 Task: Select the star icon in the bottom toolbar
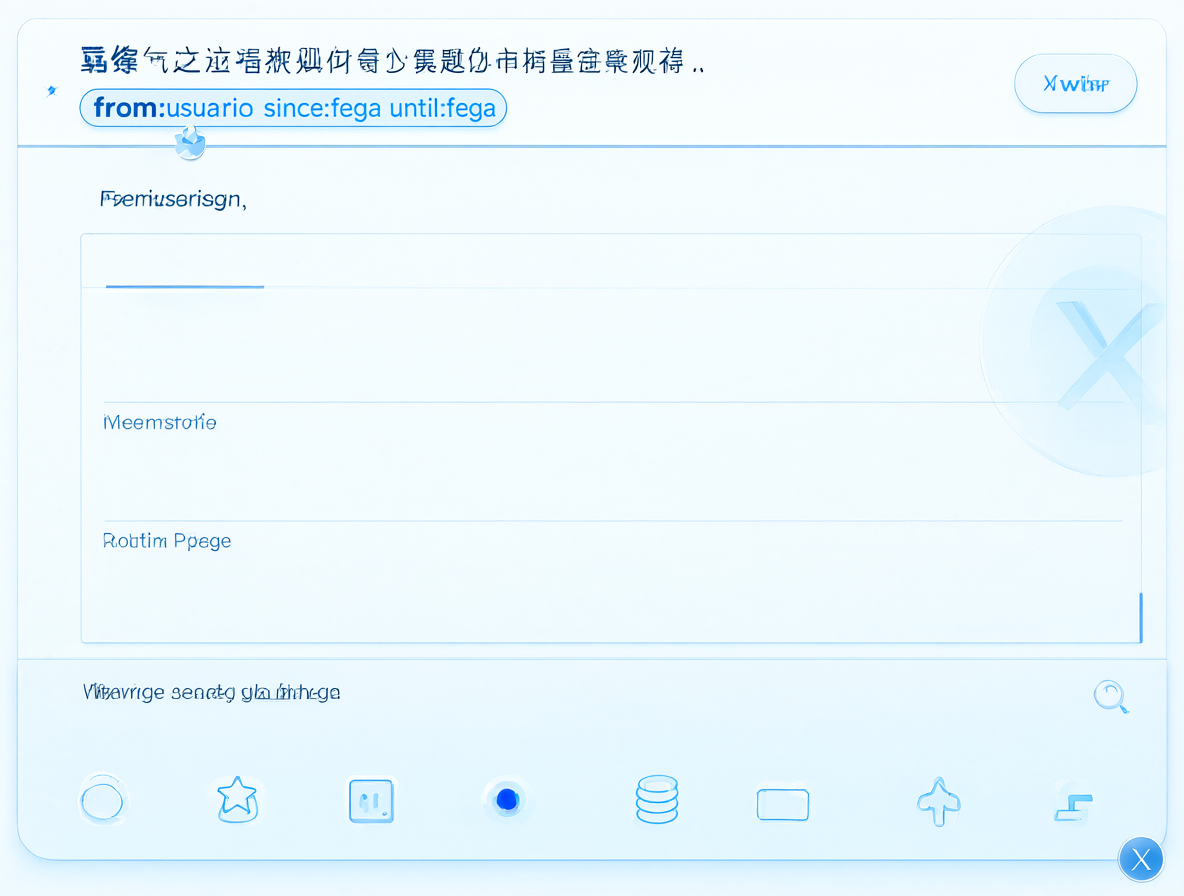point(237,800)
